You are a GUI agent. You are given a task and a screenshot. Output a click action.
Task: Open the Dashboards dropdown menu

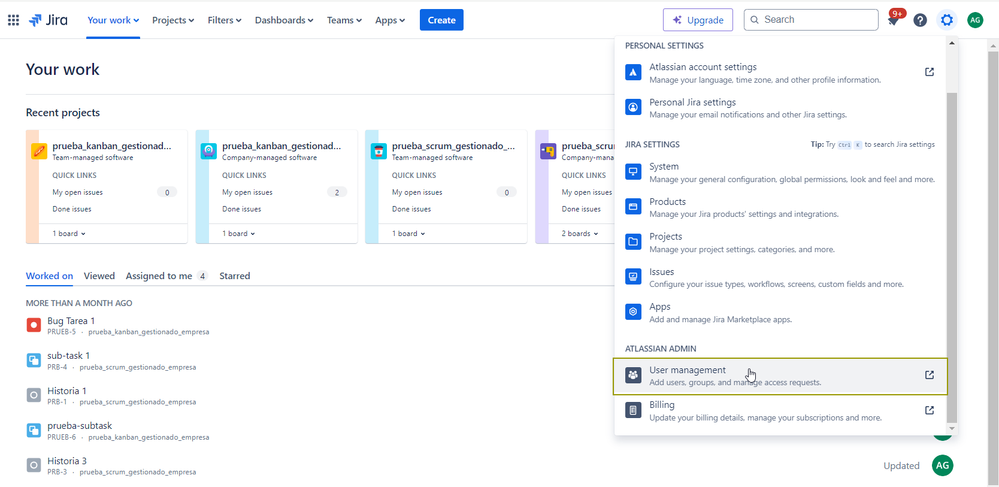[x=284, y=20]
